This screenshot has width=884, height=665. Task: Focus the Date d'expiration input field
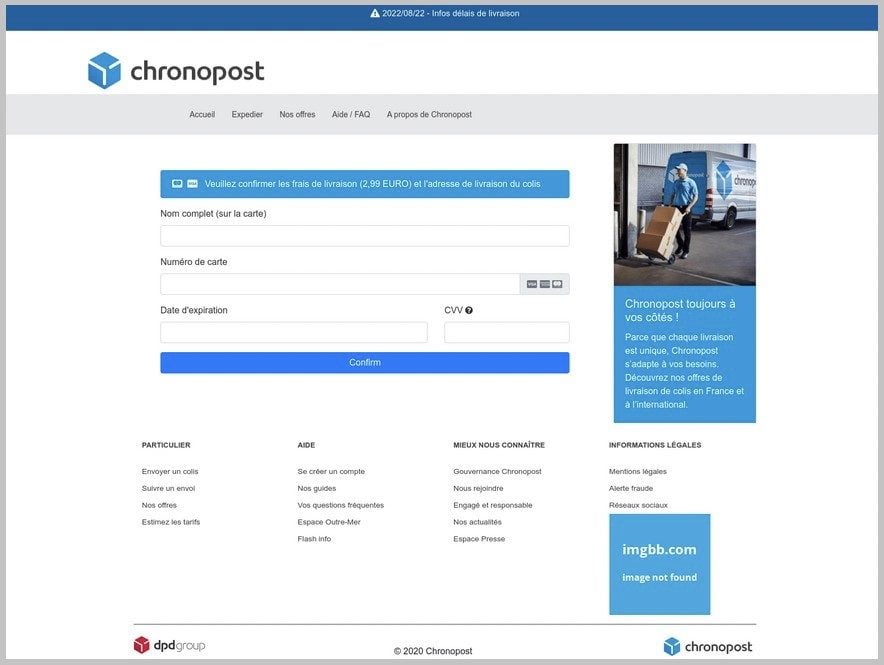pos(294,332)
